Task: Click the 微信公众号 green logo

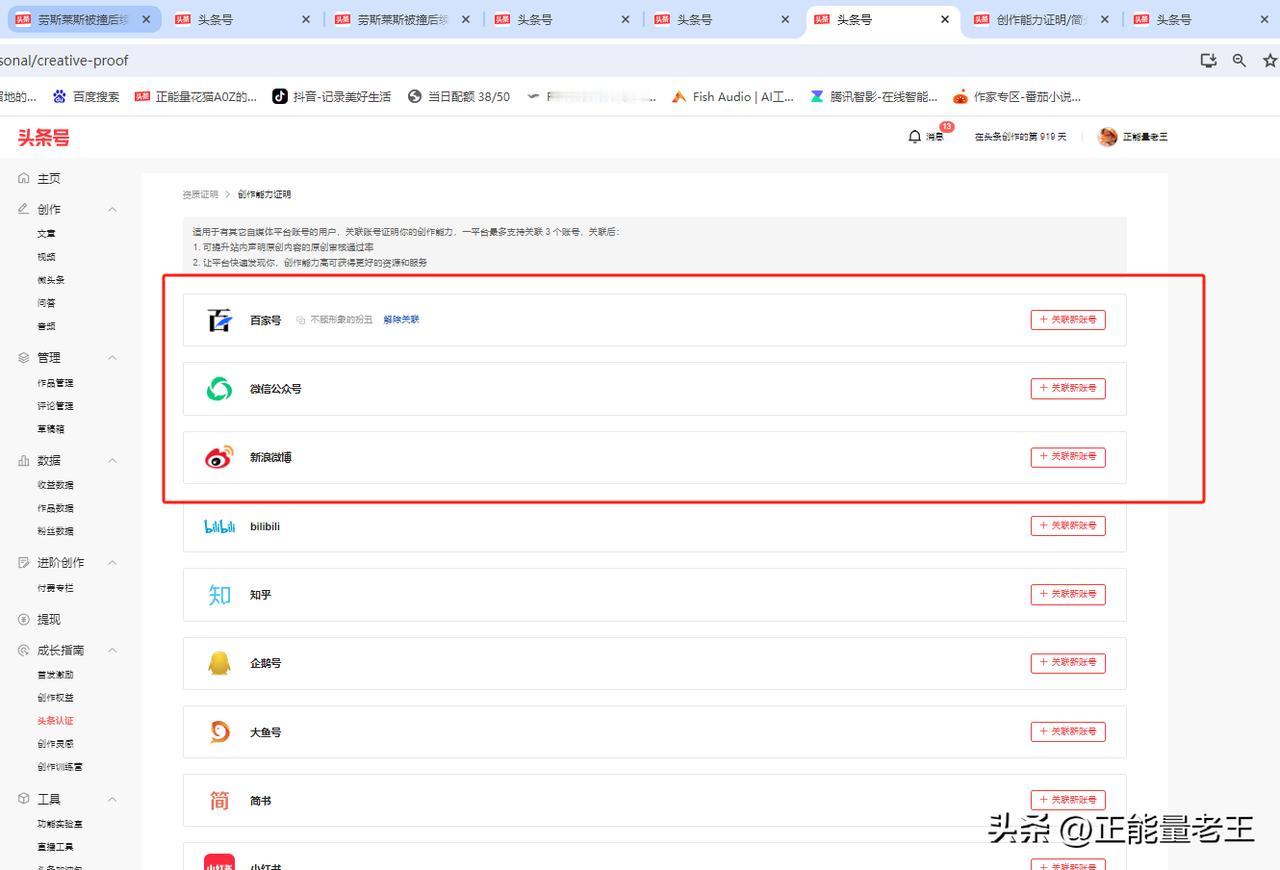Action: (219, 389)
